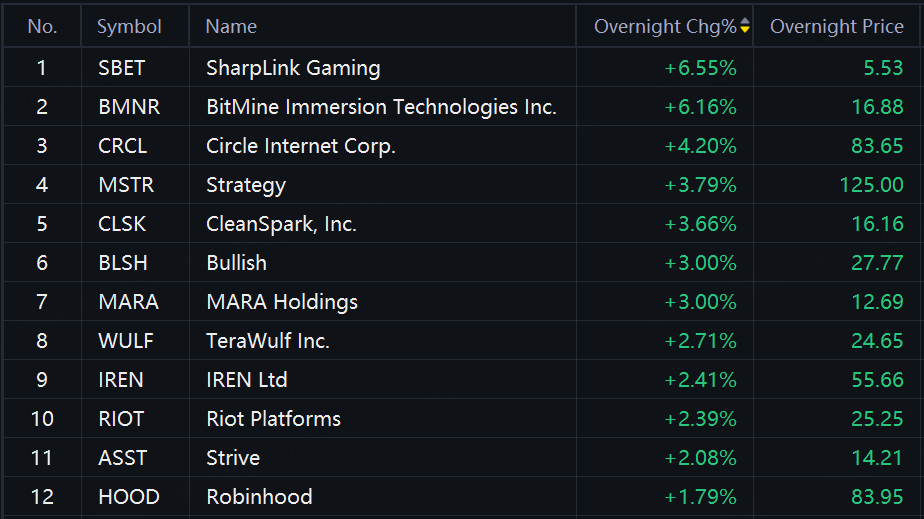Open the IREN Ltd entry

[x=246, y=379]
